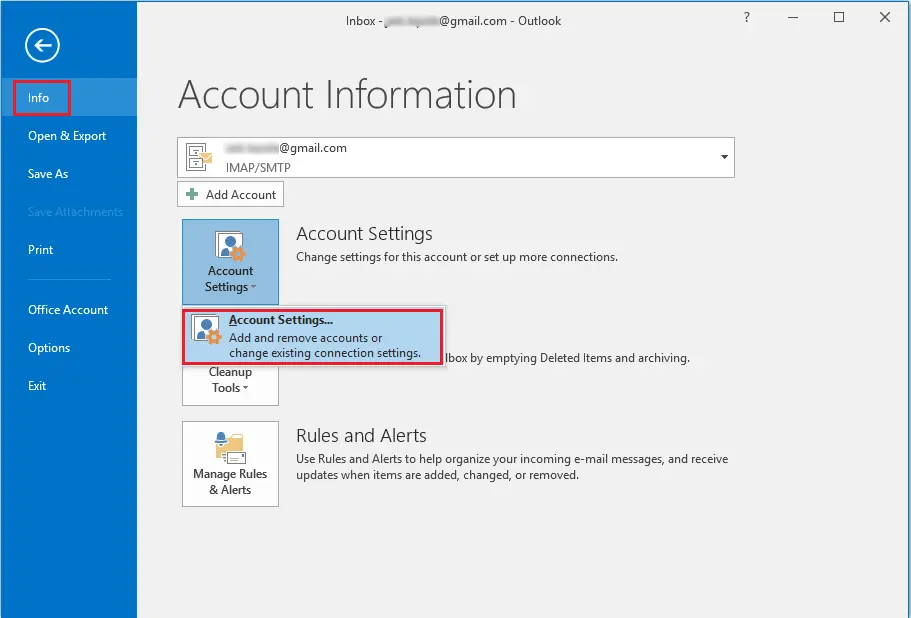Open the Open & Export section

69,136
